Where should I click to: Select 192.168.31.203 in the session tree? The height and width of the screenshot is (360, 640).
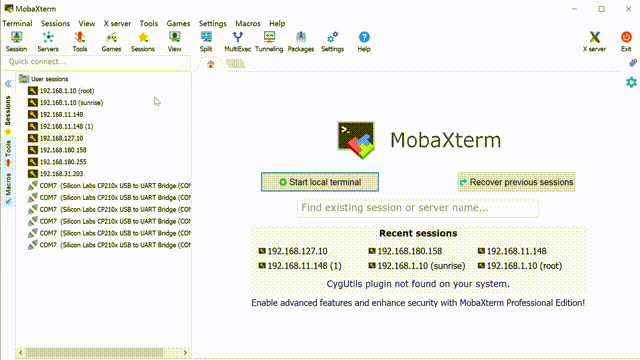(x=56, y=173)
